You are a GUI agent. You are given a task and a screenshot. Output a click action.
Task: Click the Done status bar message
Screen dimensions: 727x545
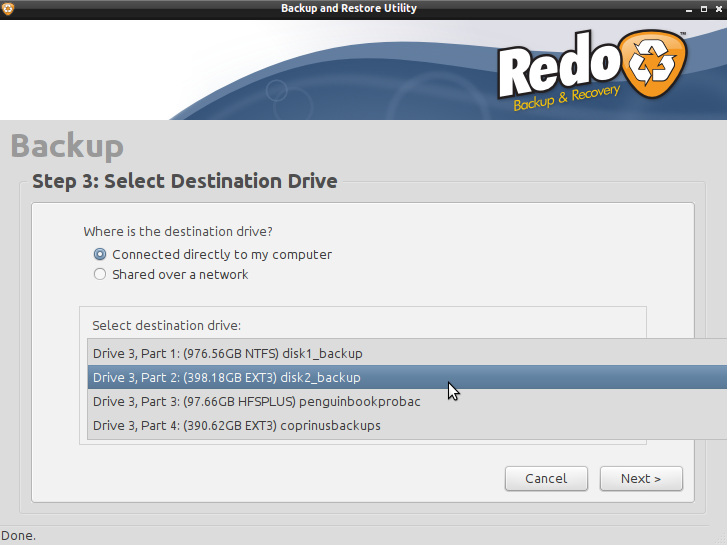(18, 535)
